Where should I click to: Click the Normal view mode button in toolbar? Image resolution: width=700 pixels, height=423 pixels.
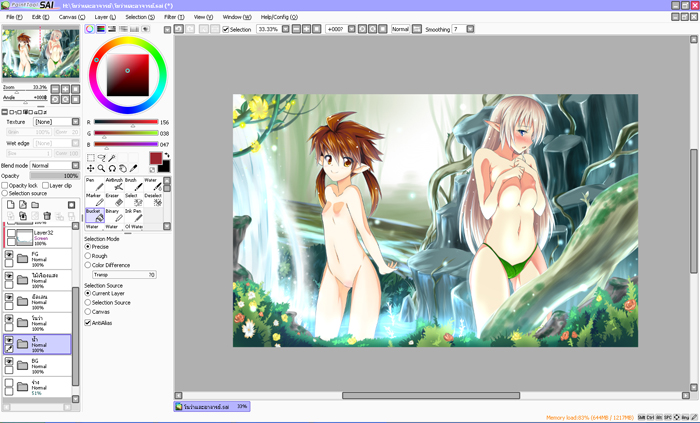coord(400,29)
